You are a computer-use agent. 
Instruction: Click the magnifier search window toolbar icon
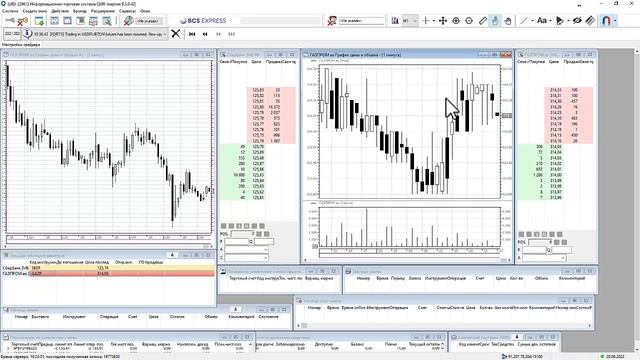(107, 20)
